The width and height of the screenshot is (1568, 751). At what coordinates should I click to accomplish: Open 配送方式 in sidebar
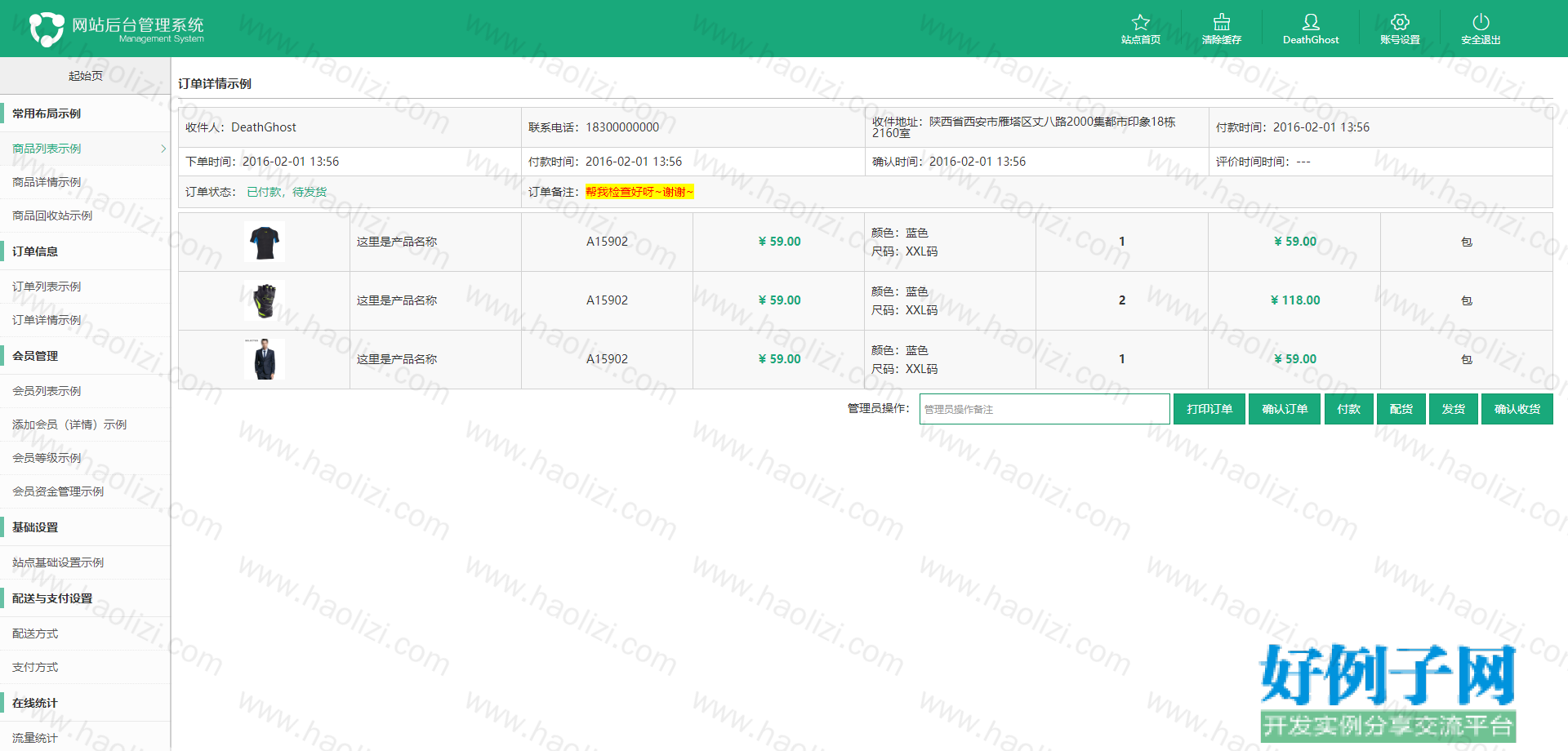tap(35, 633)
